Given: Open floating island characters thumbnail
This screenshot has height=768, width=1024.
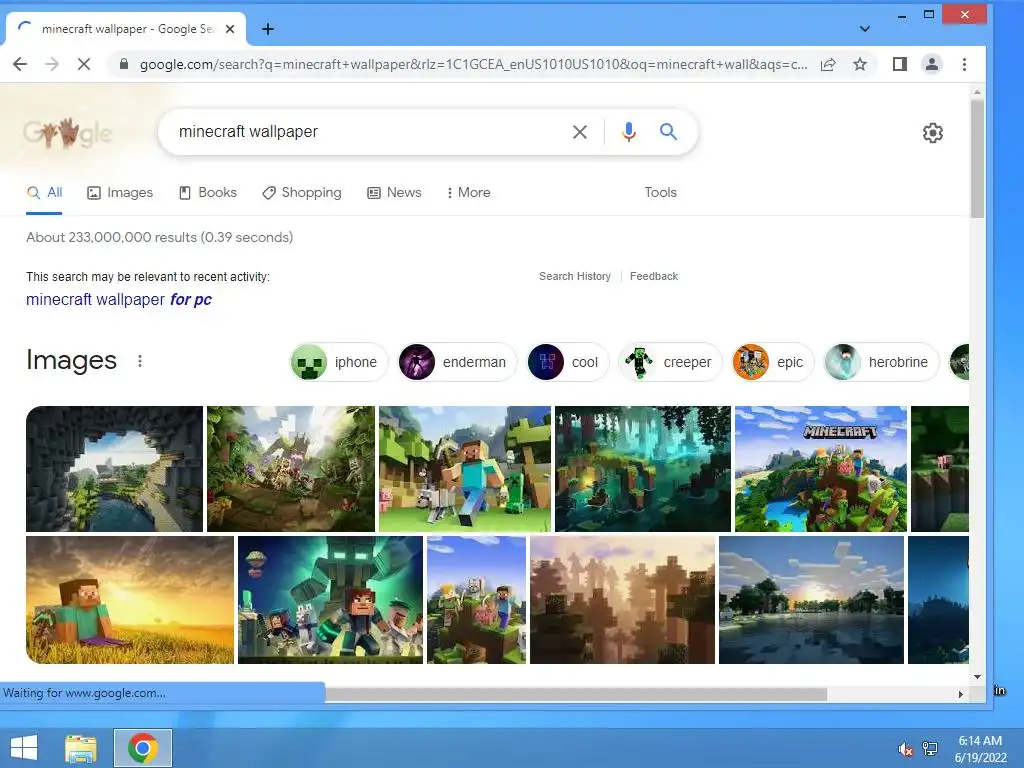Looking at the screenshot, I should click(476, 600).
